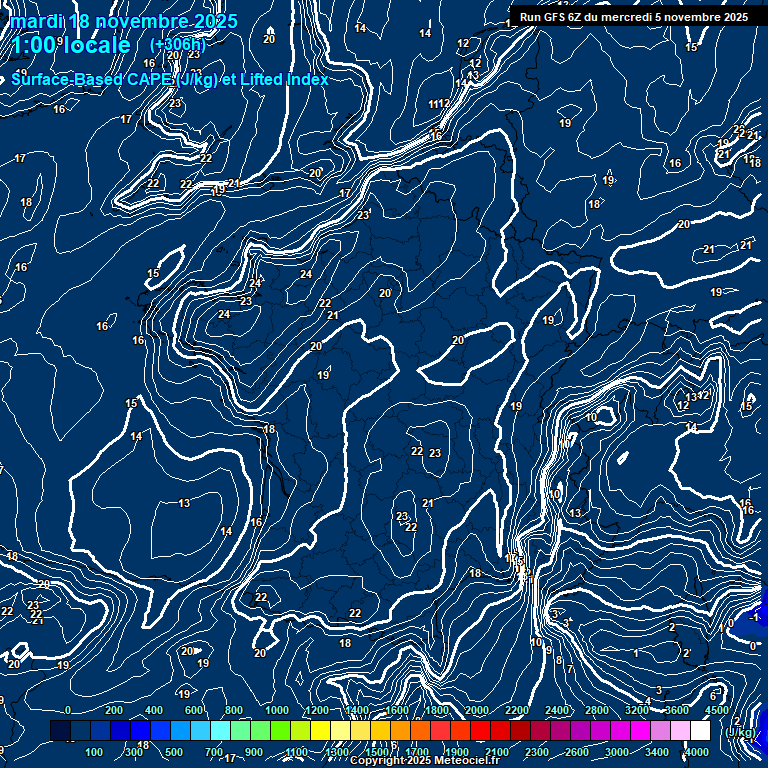
Task: Click the legend swatch between 2600 and 2800
Action: tap(580, 730)
